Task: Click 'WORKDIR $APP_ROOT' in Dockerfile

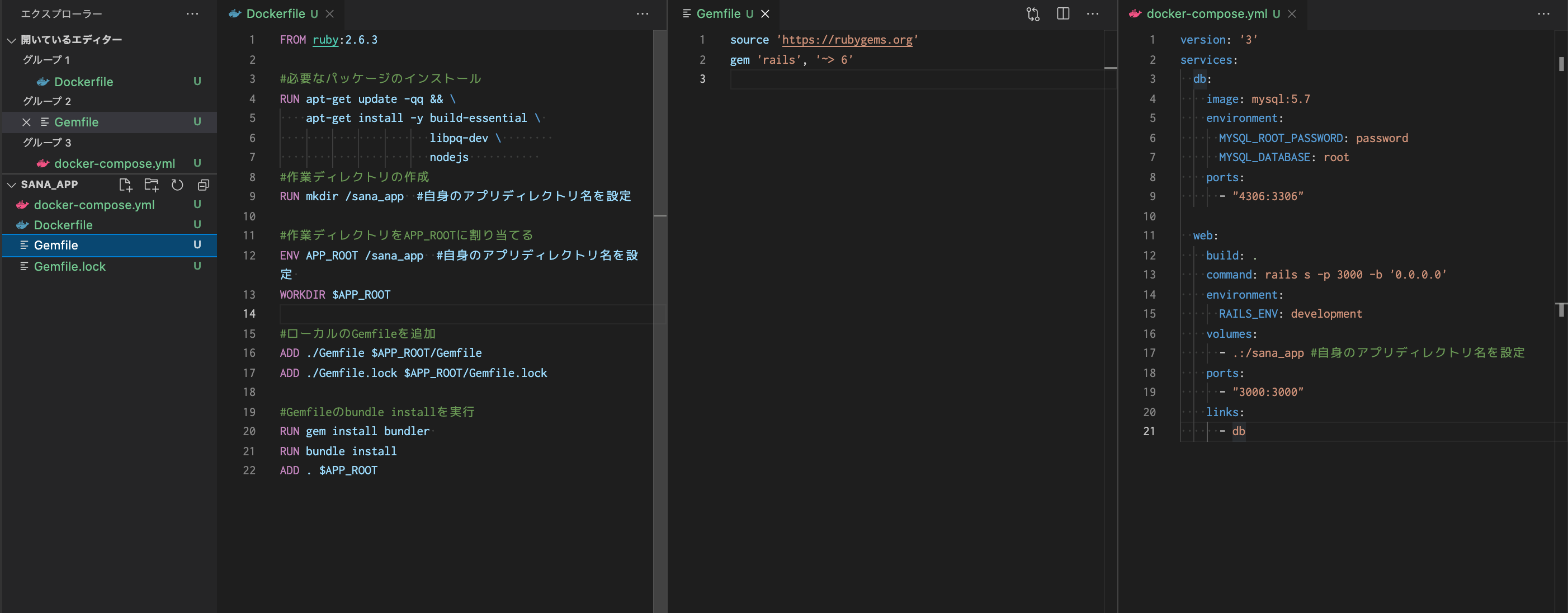Action: 335,295
